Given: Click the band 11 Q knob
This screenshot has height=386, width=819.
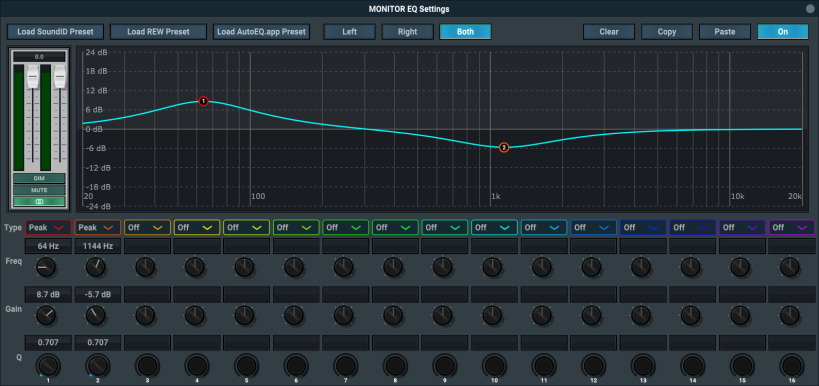Looking at the screenshot, I should click(544, 365).
